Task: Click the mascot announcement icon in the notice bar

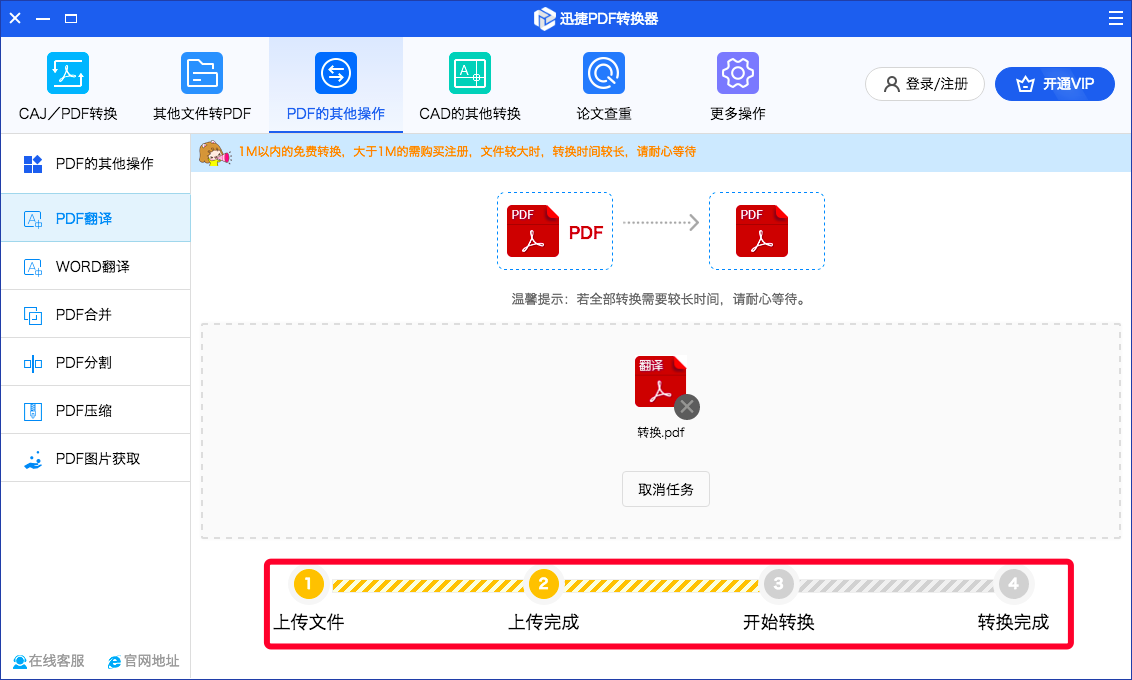Action: click(214, 152)
